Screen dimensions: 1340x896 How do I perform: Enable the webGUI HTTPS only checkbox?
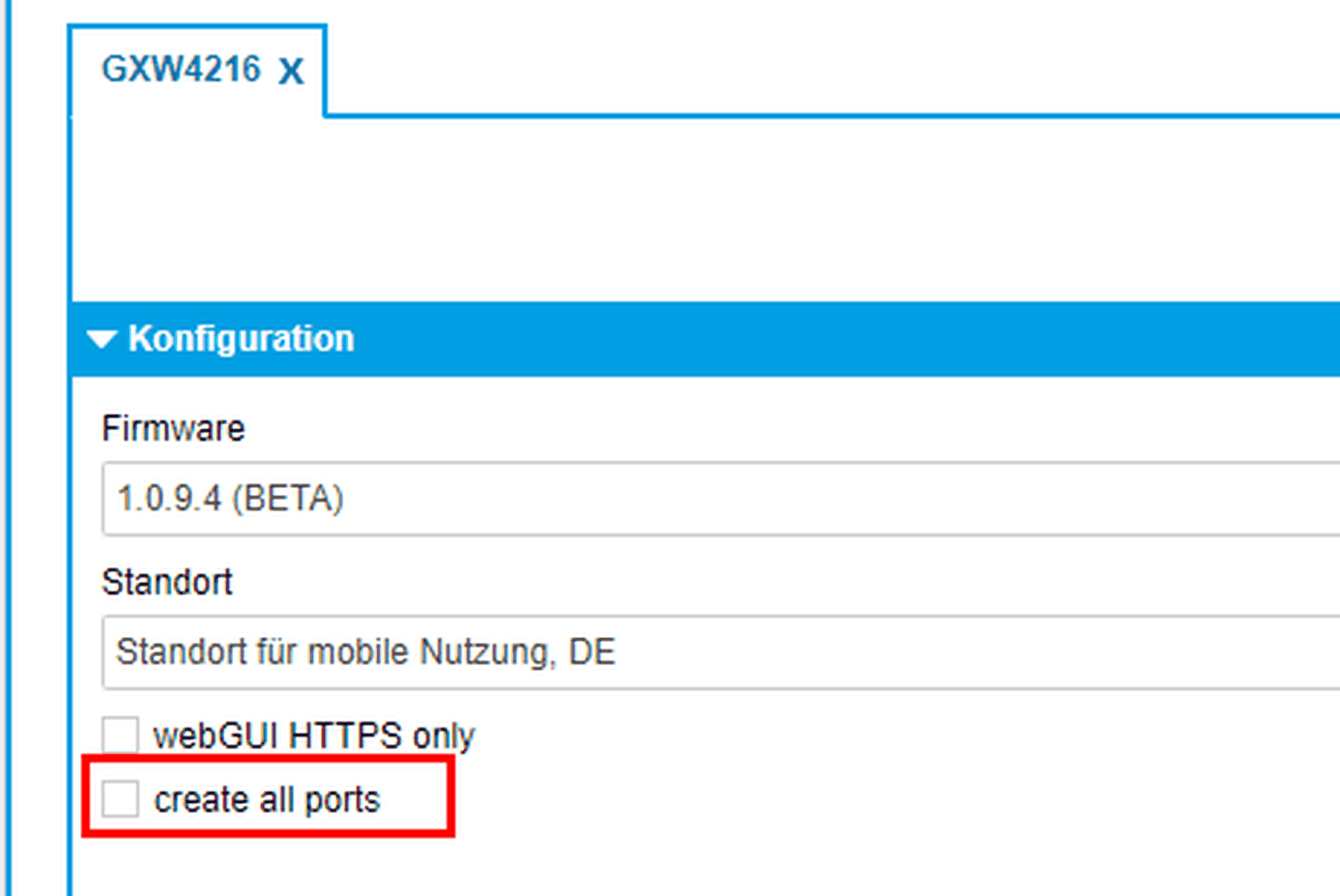pos(121,735)
